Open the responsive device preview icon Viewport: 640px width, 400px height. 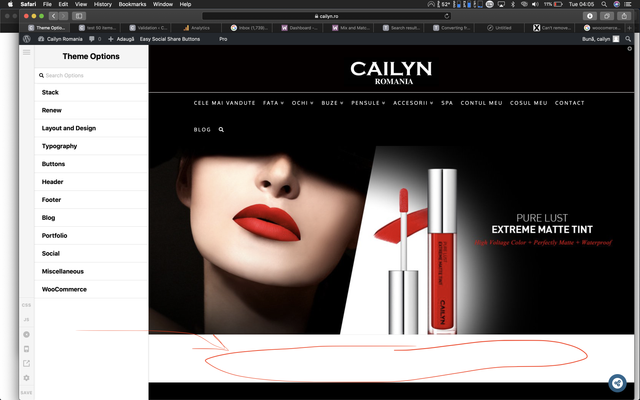tap(27, 349)
